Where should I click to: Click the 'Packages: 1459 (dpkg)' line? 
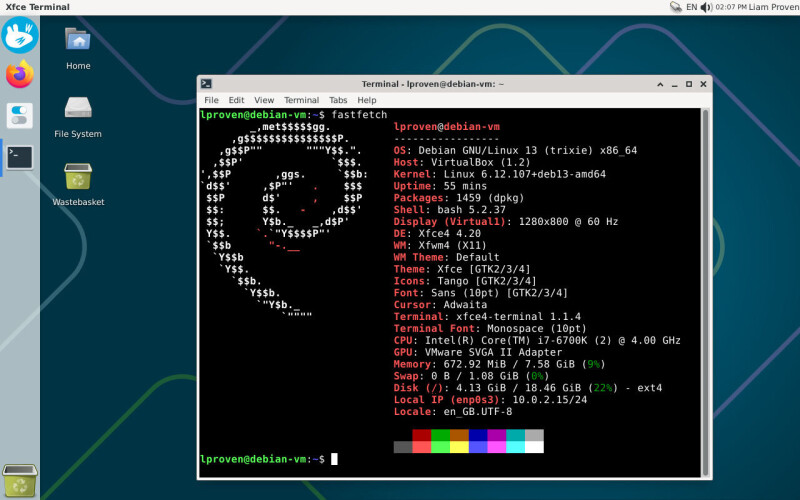click(x=459, y=198)
